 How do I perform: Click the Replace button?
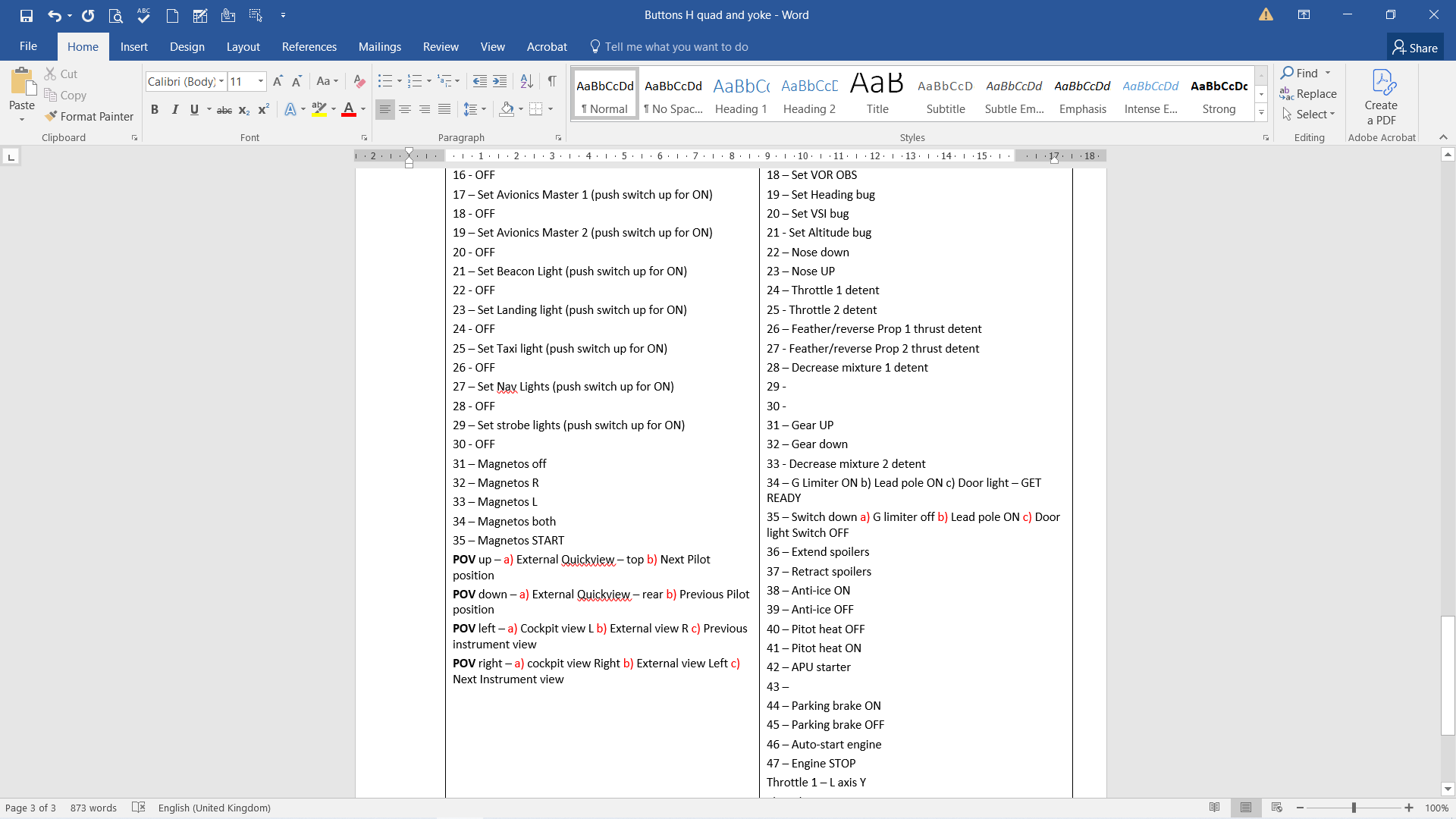tap(1309, 93)
